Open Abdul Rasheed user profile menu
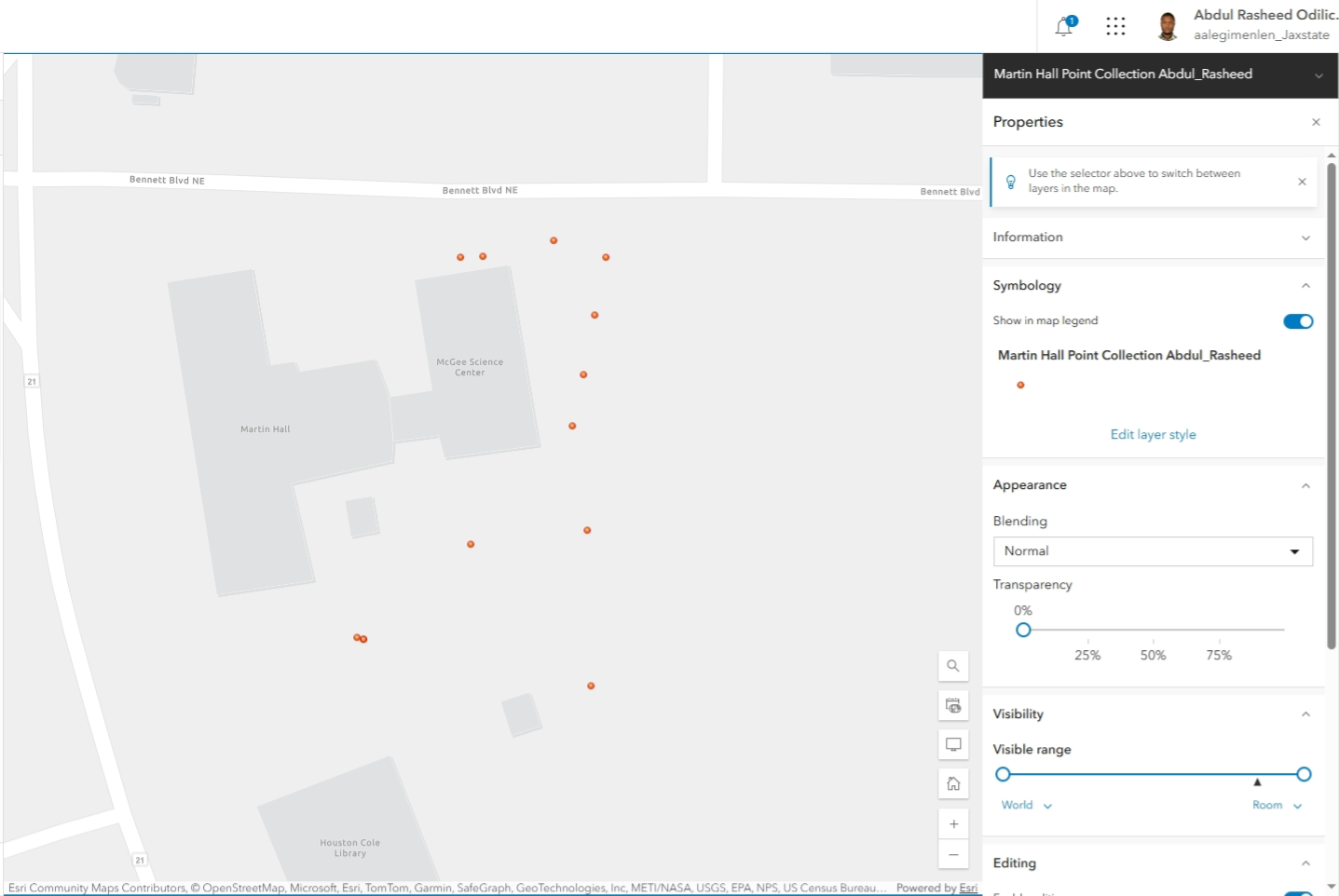This screenshot has height=896, width=1339. (1247, 26)
